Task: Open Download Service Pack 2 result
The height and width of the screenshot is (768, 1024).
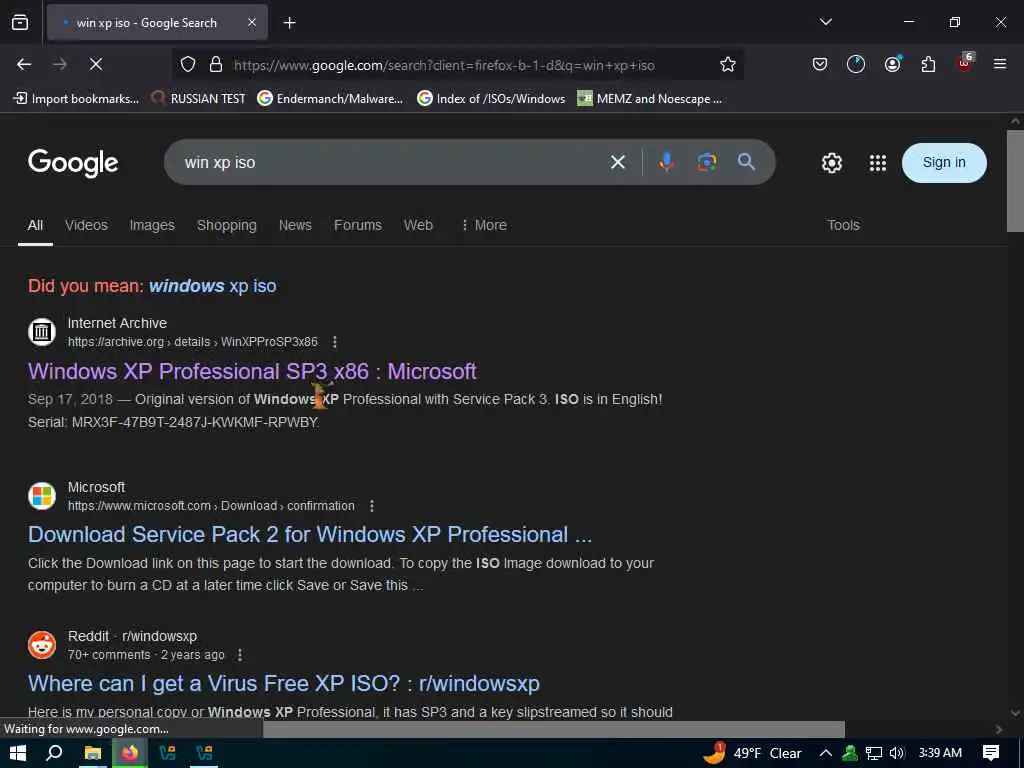Action: pyautogui.click(x=310, y=535)
